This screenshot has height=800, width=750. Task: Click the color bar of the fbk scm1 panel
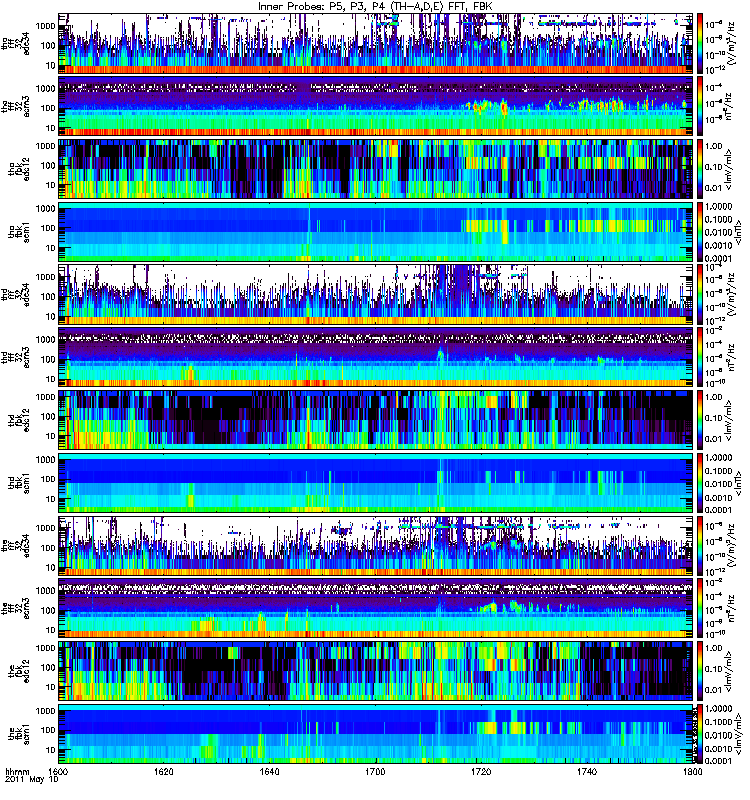(x=700, y=734)
